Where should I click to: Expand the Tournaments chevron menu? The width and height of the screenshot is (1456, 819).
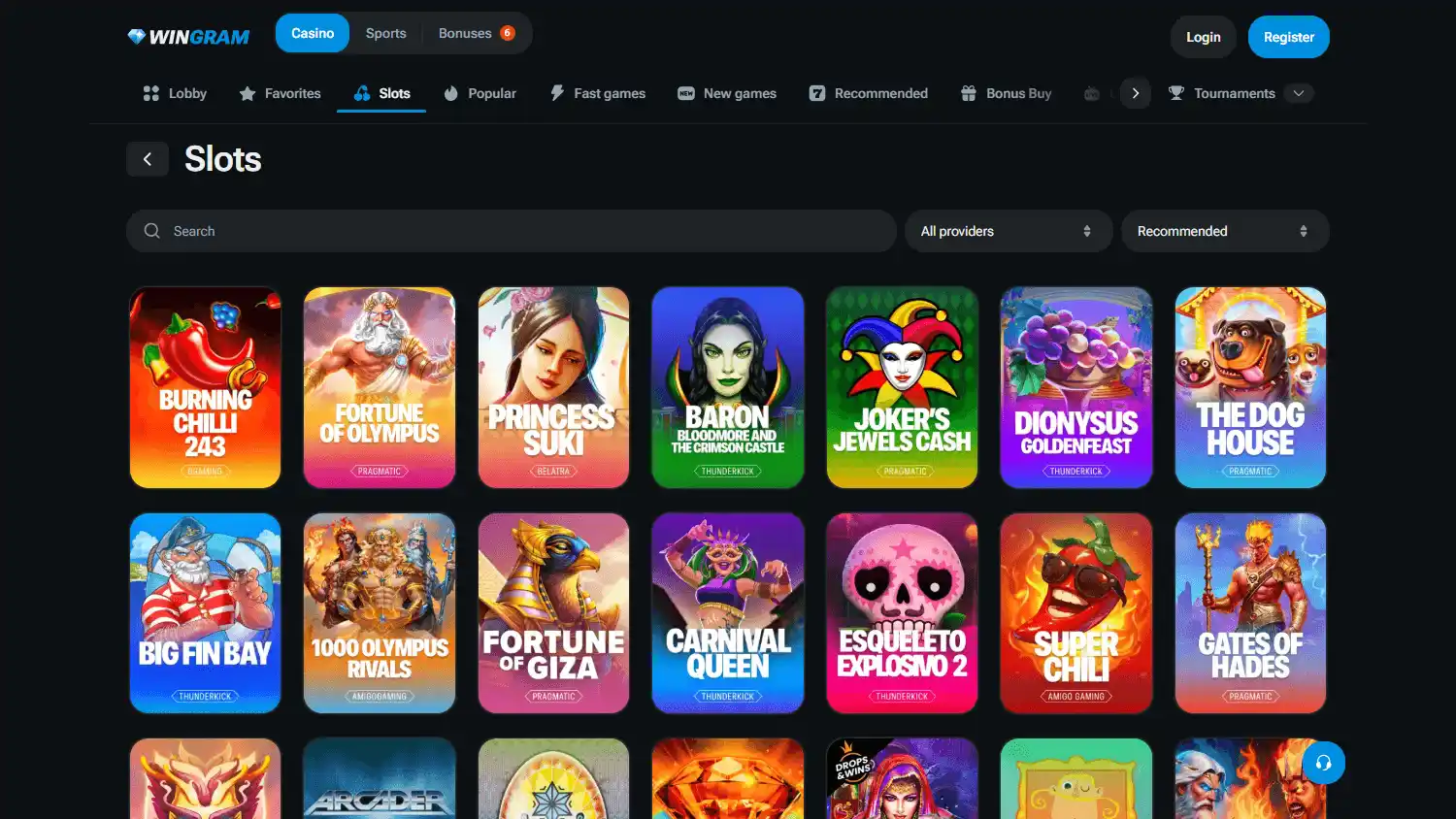[x=1299, y=93]
